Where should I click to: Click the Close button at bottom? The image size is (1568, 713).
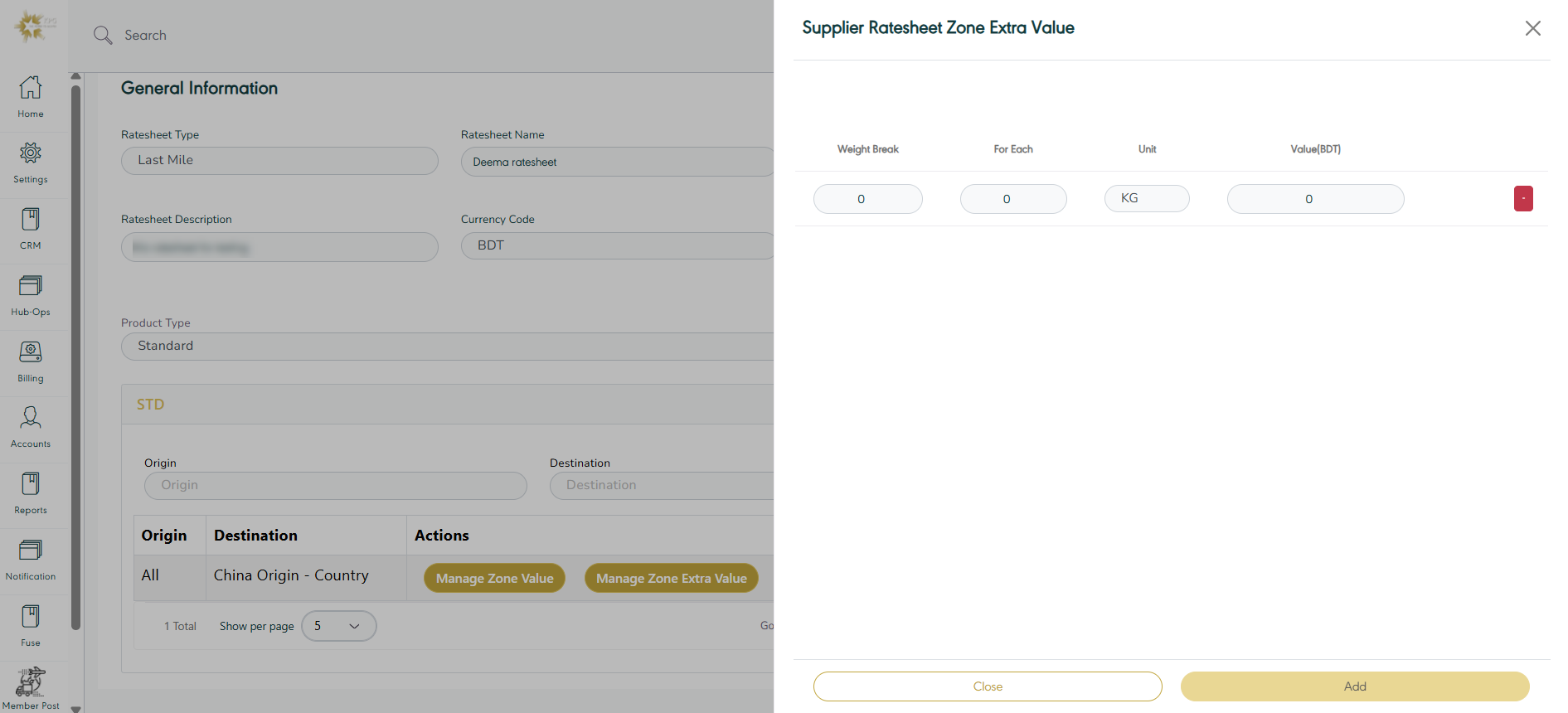pyautogui.click(x=987, y=686)
